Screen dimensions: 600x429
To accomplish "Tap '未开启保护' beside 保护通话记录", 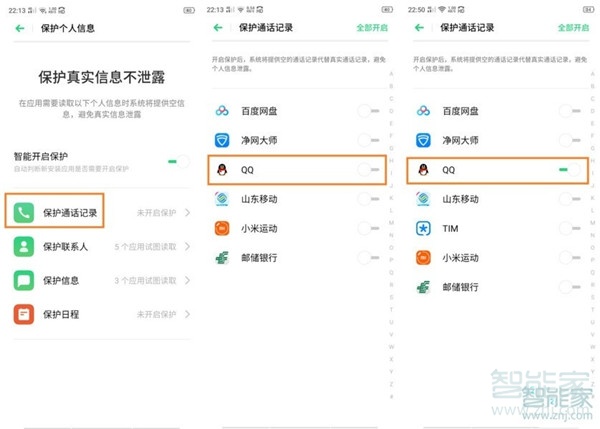I will [157, 212].
